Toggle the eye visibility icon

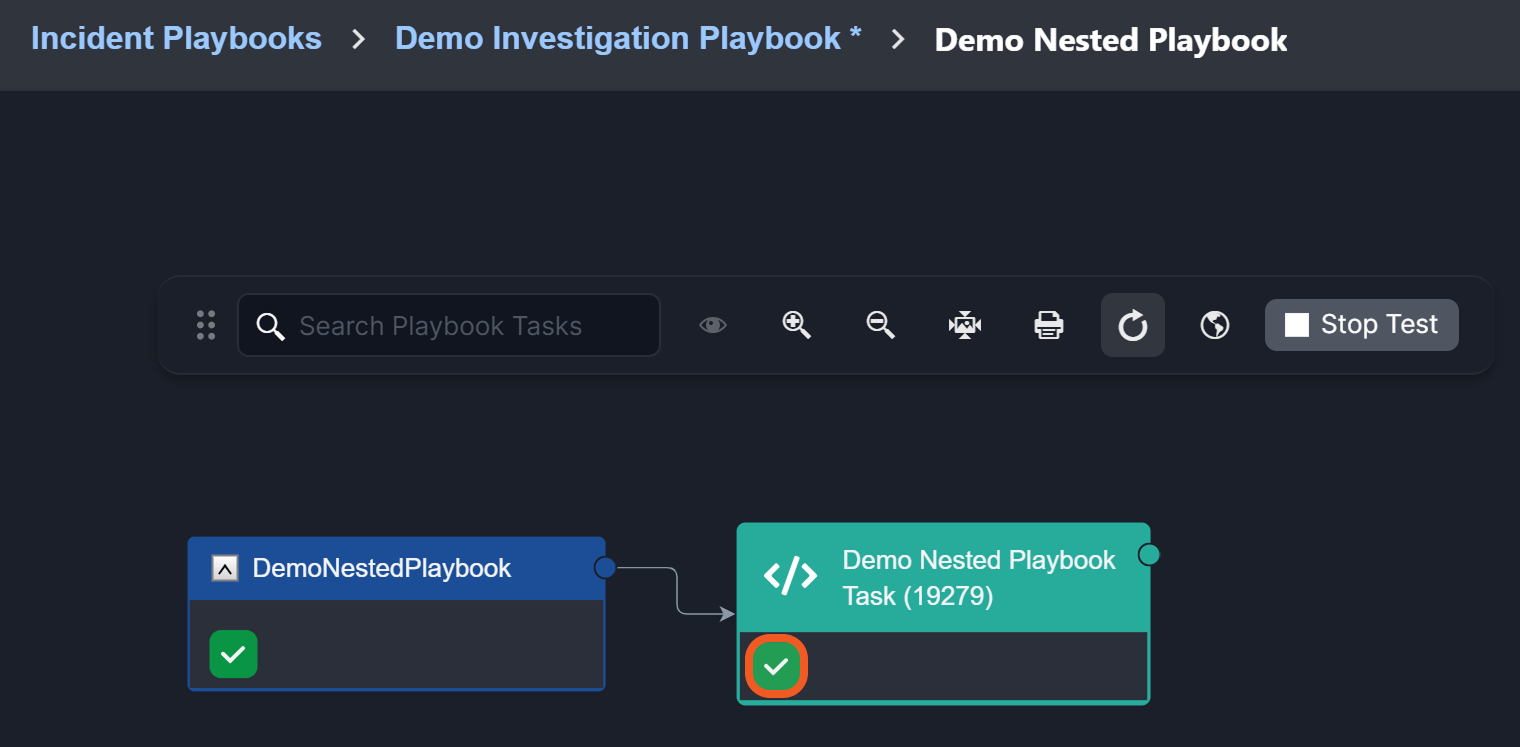tap(713, 325)
